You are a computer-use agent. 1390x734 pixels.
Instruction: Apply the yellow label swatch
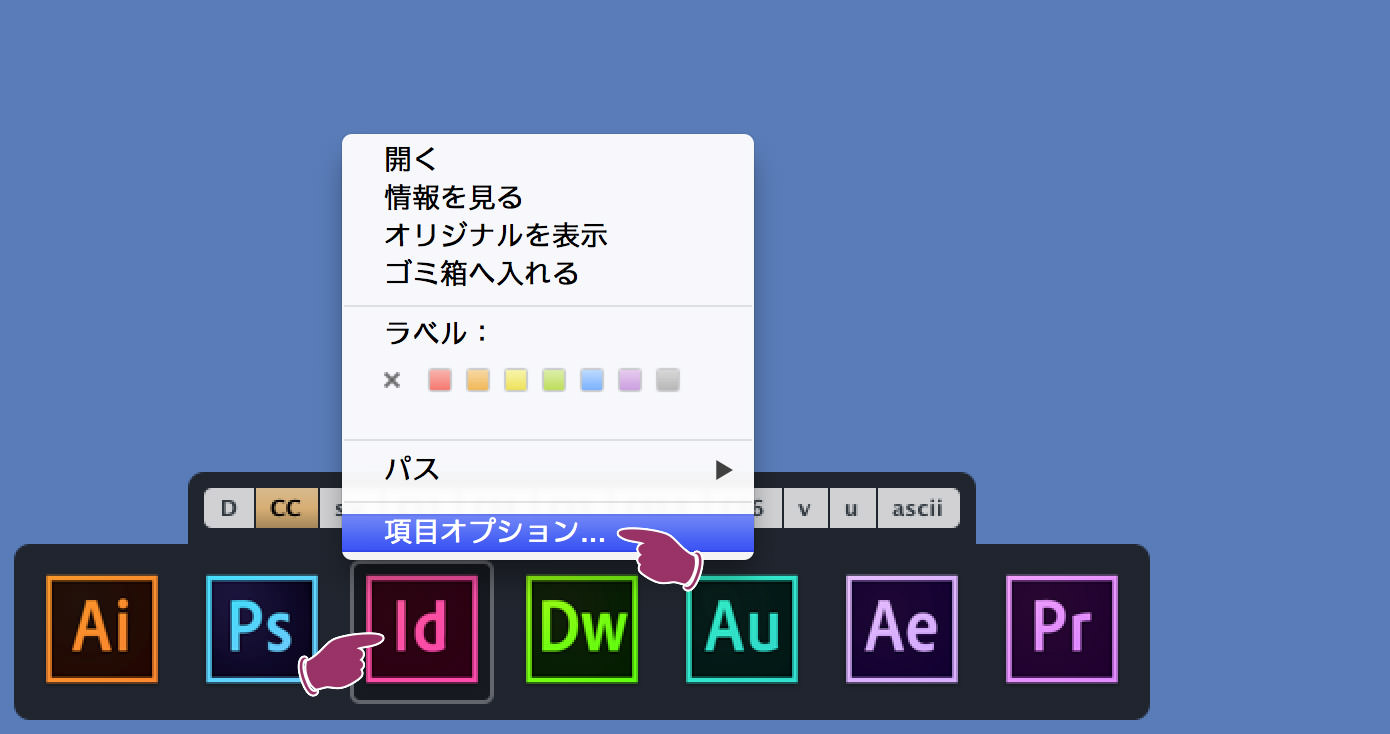(x=516, y=380)
